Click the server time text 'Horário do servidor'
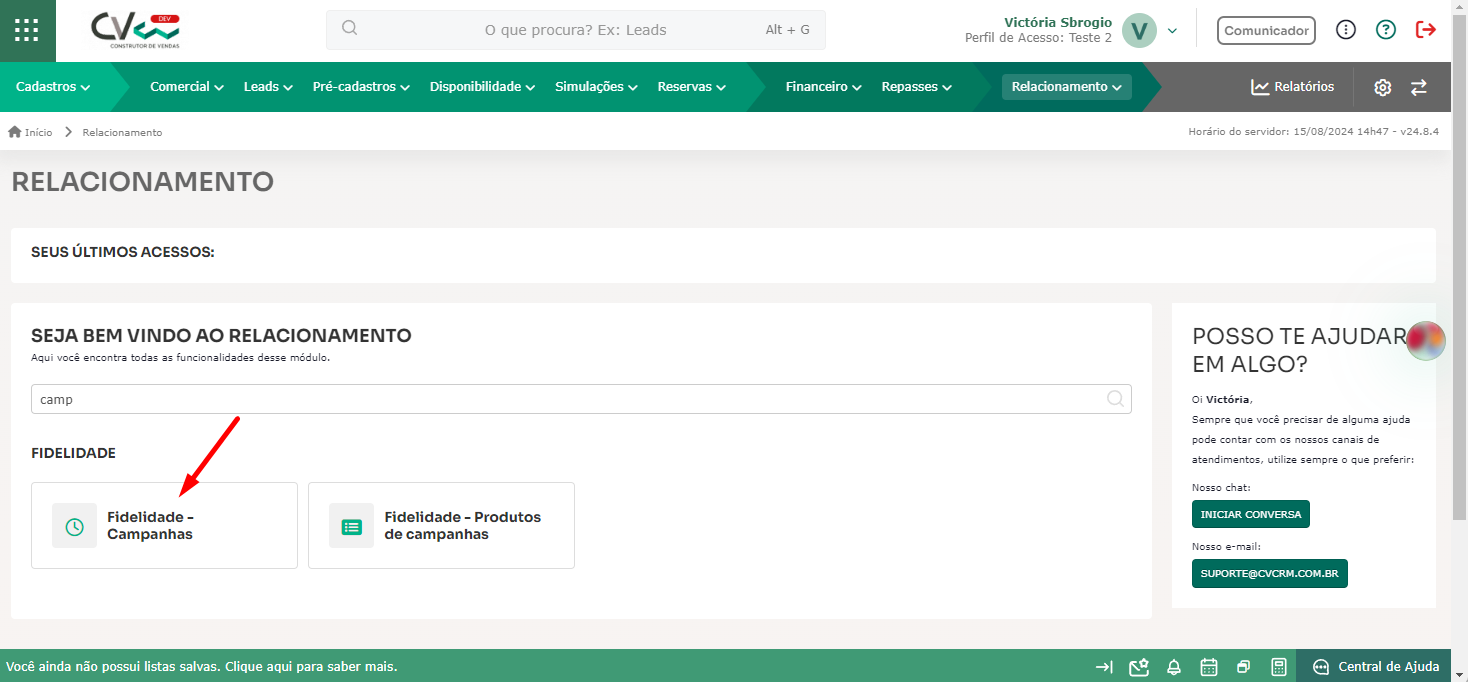The image size is (1468, 682). 1314,132
